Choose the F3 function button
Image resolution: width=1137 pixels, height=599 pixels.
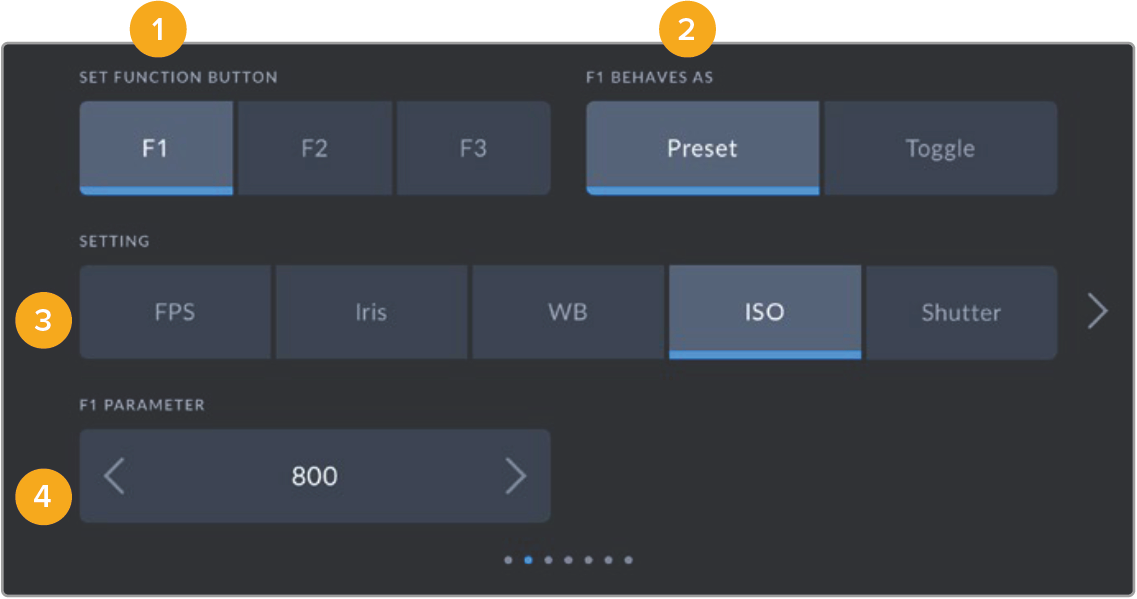[473, 148]
